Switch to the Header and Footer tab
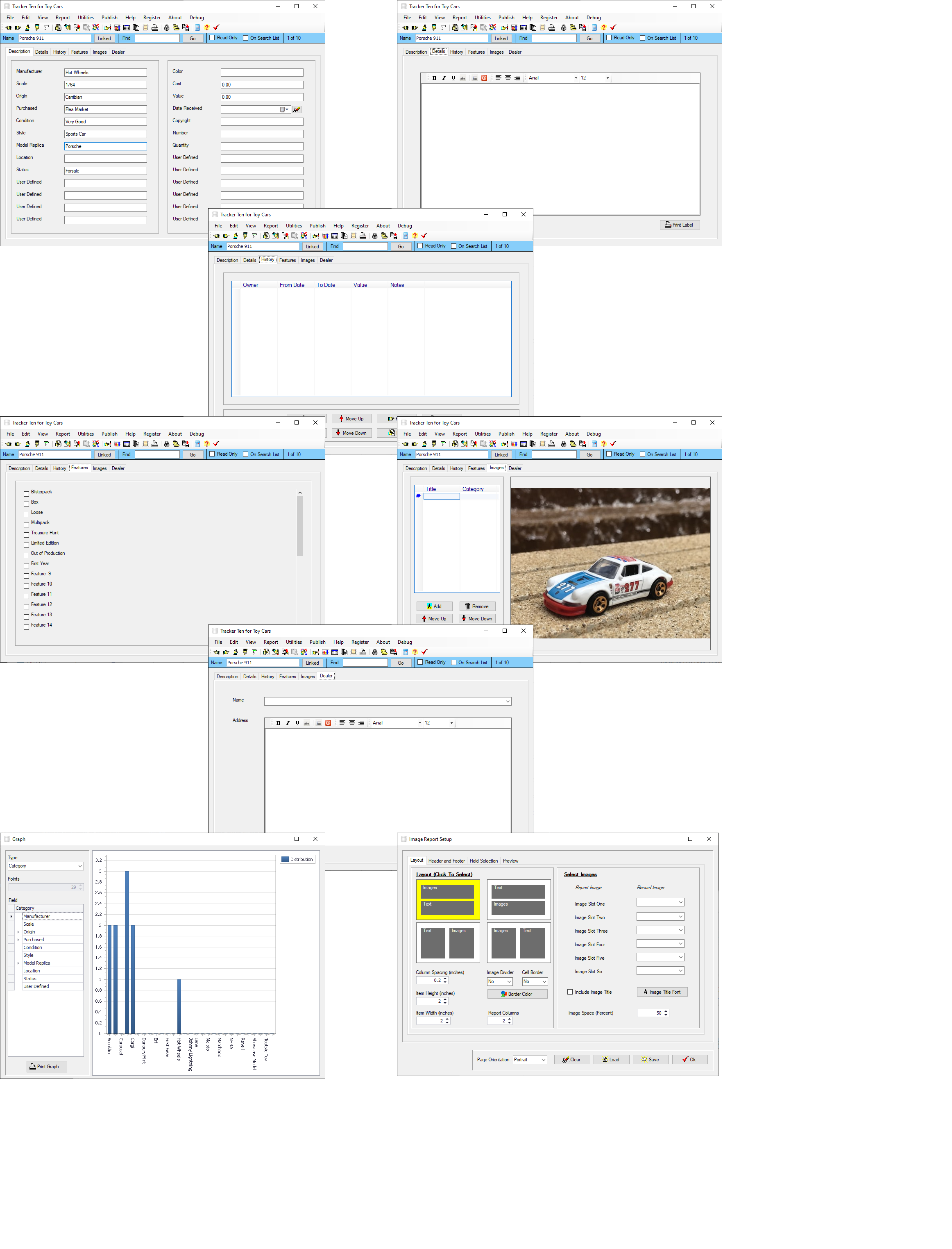 point(446,861)
